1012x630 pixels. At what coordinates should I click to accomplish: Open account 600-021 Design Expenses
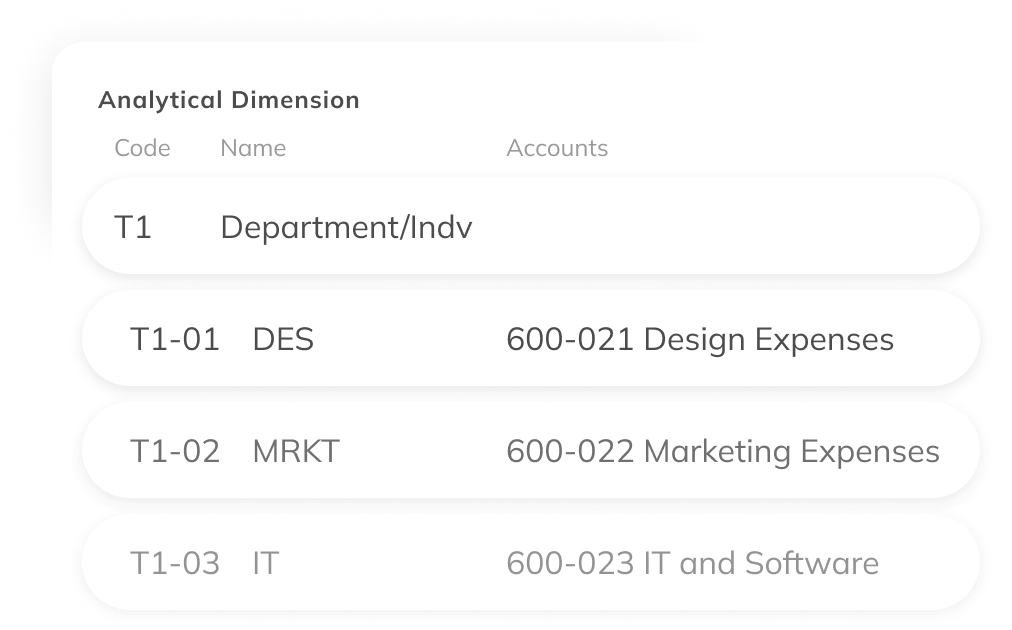(700, 340)
